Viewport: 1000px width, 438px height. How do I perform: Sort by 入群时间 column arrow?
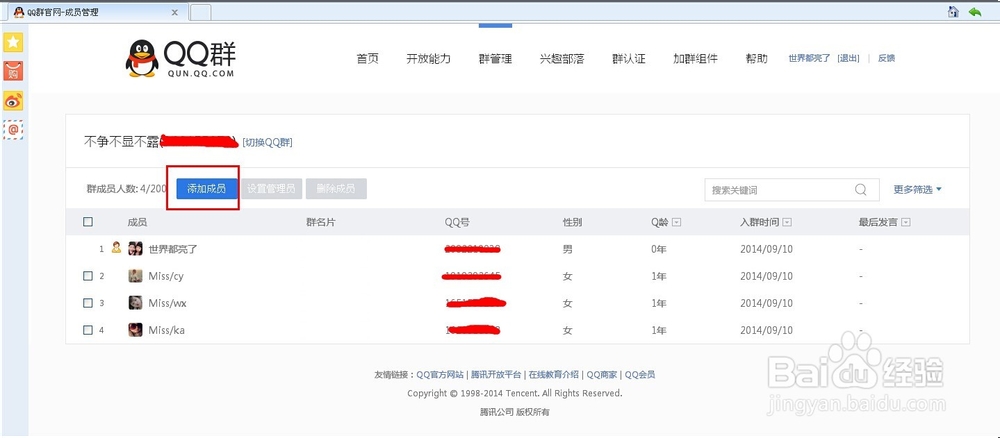coord(787,223)
